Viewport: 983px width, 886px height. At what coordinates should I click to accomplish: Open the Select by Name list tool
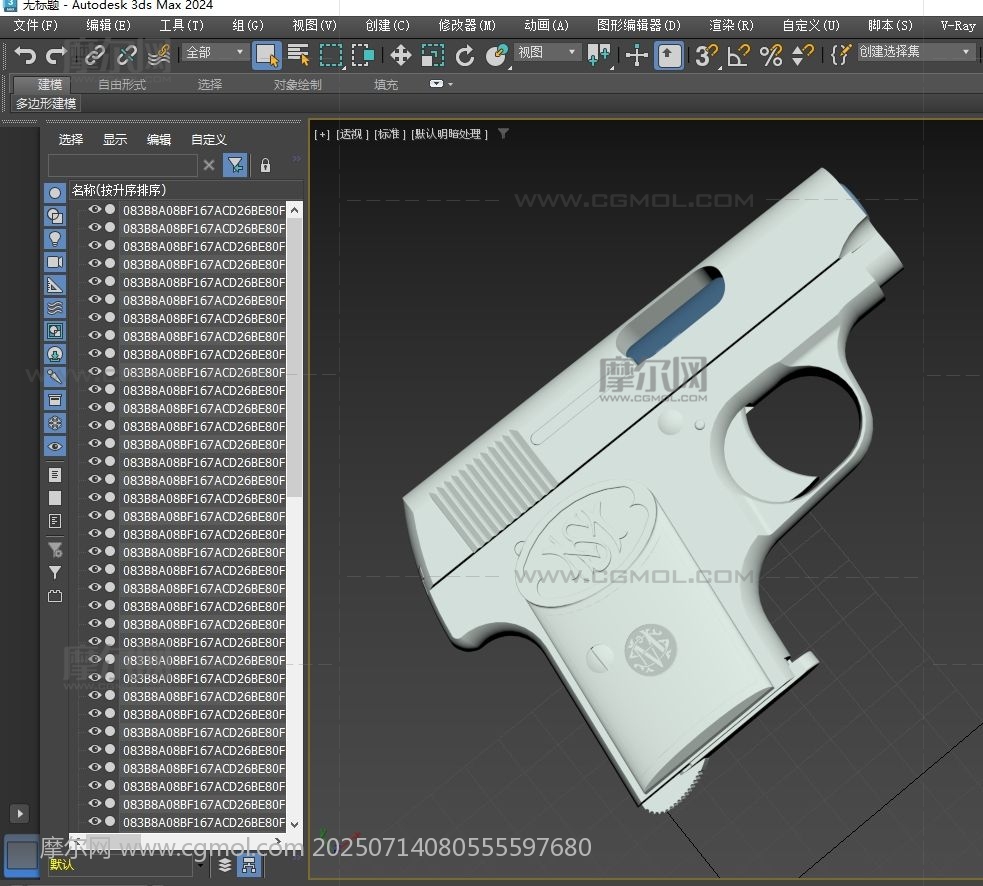pos(298,55)
